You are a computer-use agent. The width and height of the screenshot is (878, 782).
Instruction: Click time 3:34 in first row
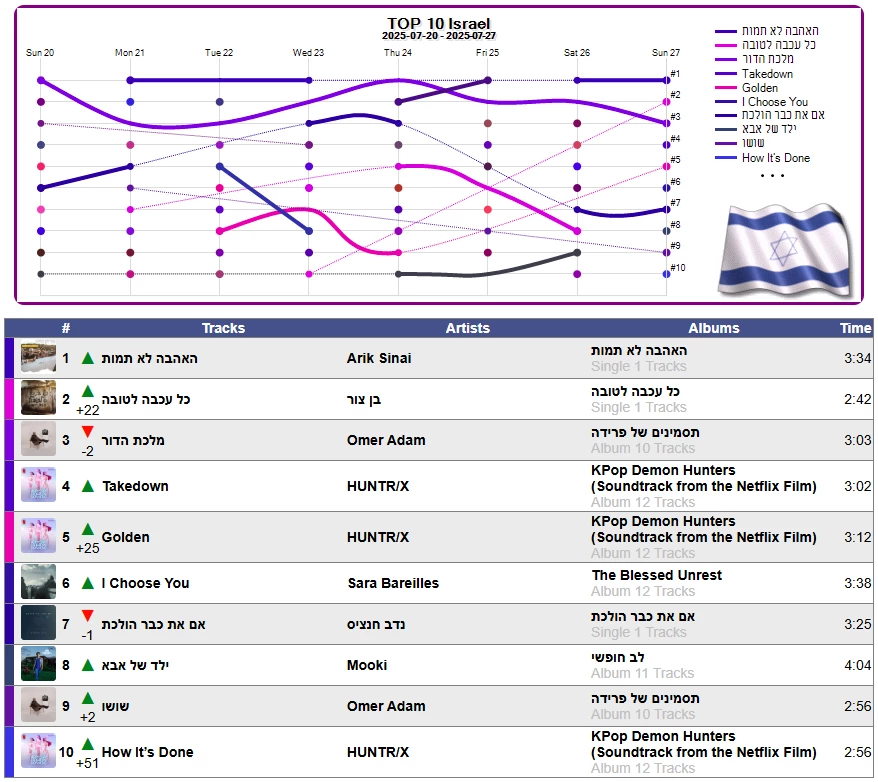click(857, 358)
